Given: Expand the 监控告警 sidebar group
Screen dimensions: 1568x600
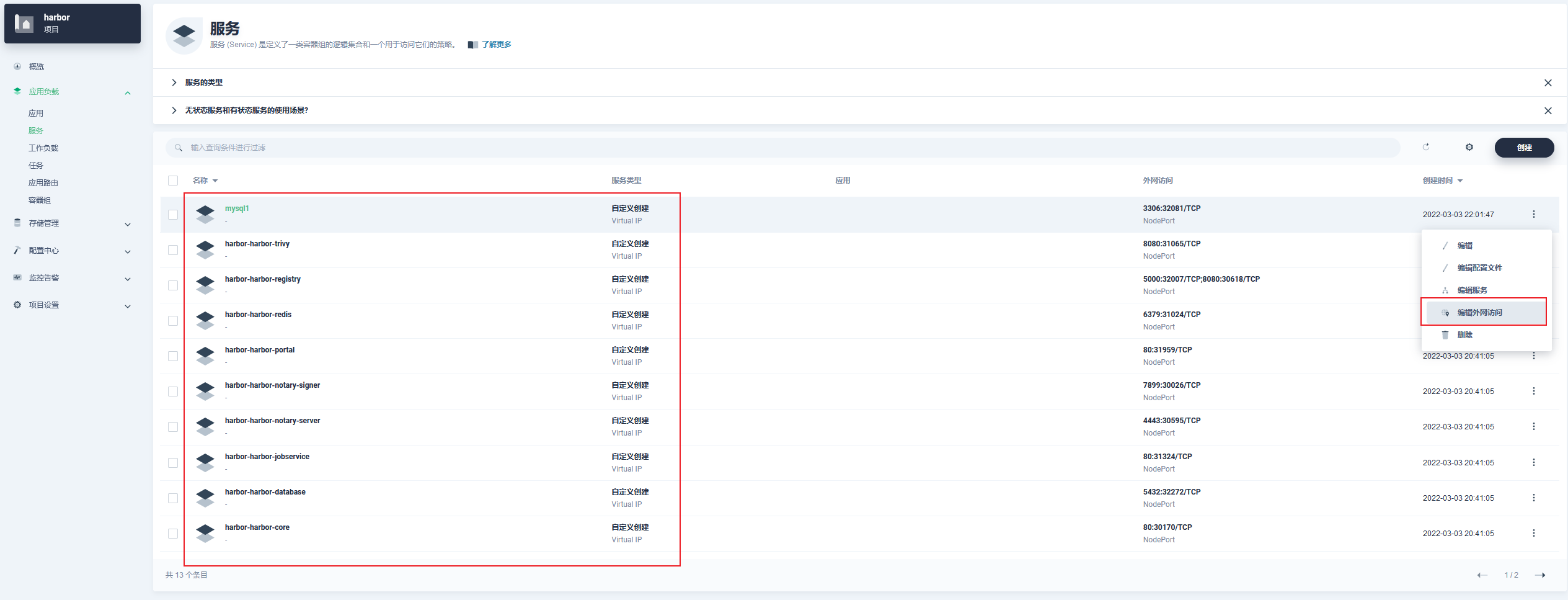Looking at the screenshot, I should click(x=128, y=279).
